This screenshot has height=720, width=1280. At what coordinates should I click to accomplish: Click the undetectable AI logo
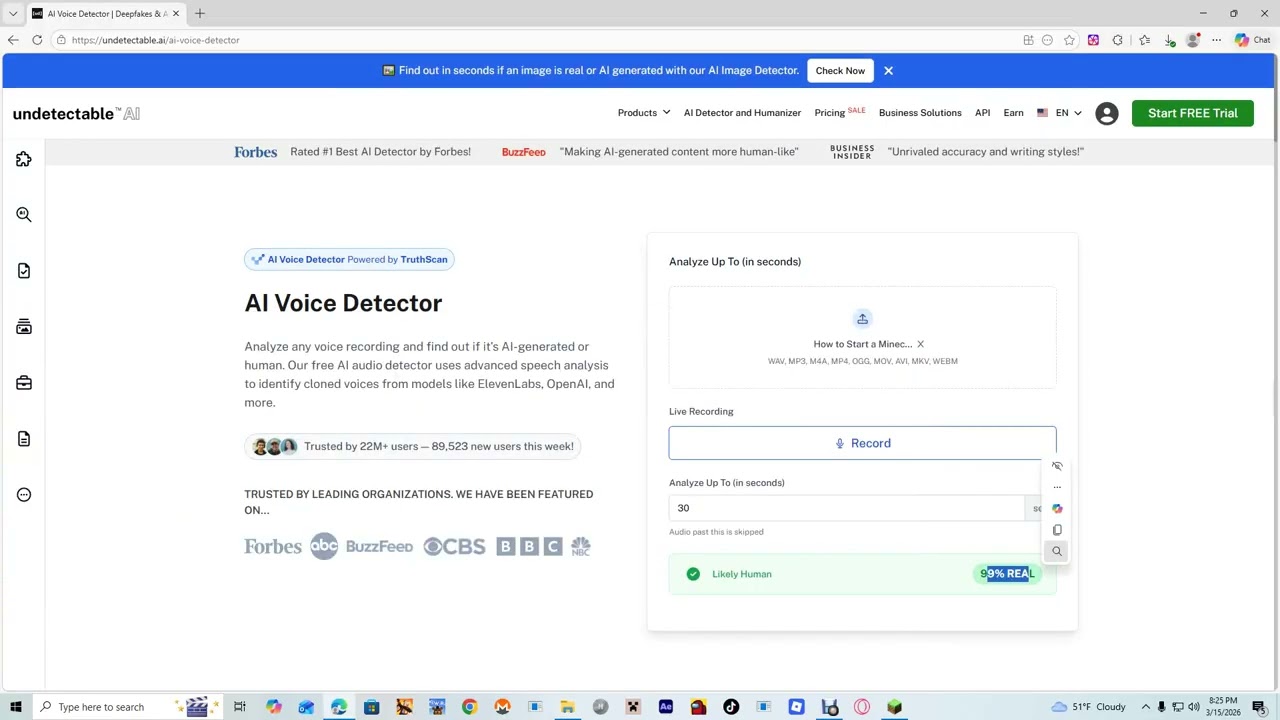pos(76,114)
